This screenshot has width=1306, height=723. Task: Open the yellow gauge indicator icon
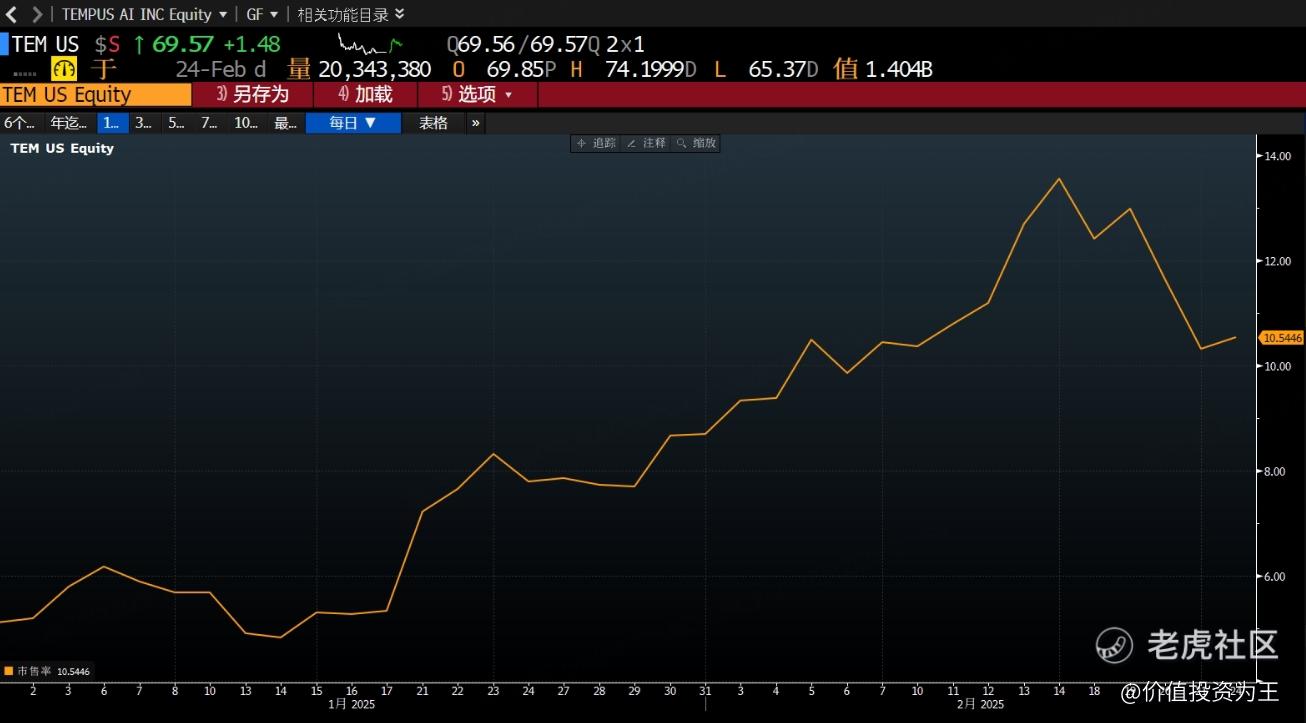tap(65, 69)
